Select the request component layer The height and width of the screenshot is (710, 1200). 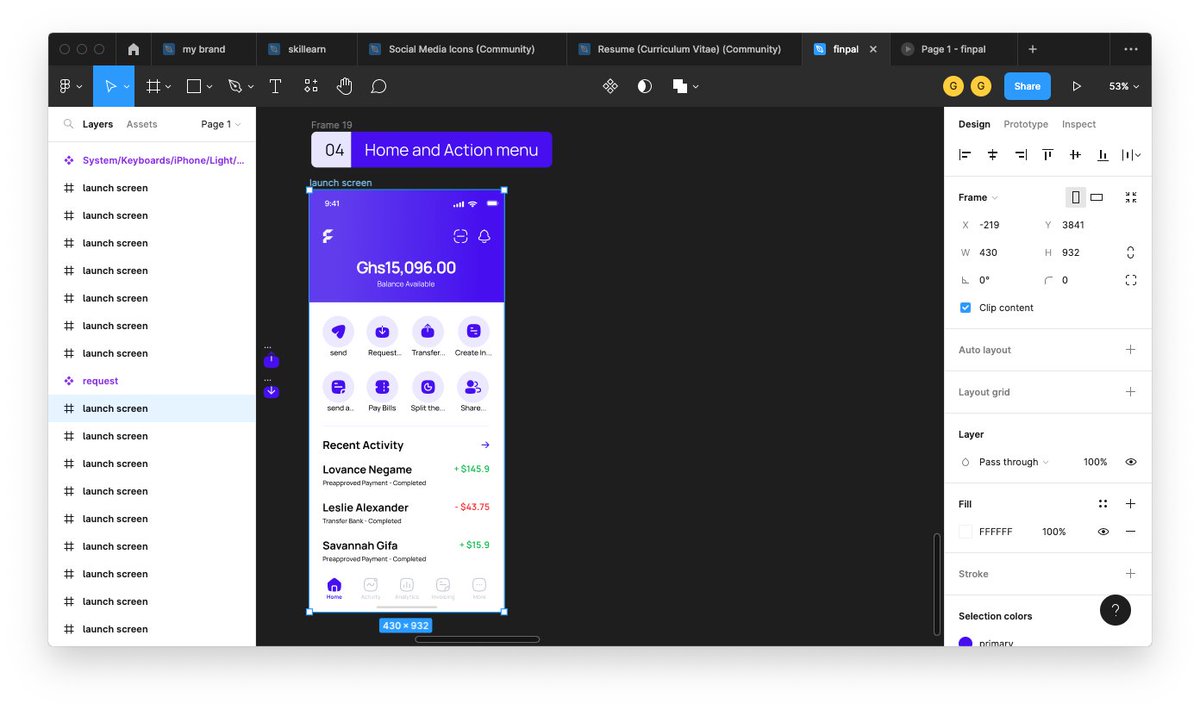tap(152, 381)
